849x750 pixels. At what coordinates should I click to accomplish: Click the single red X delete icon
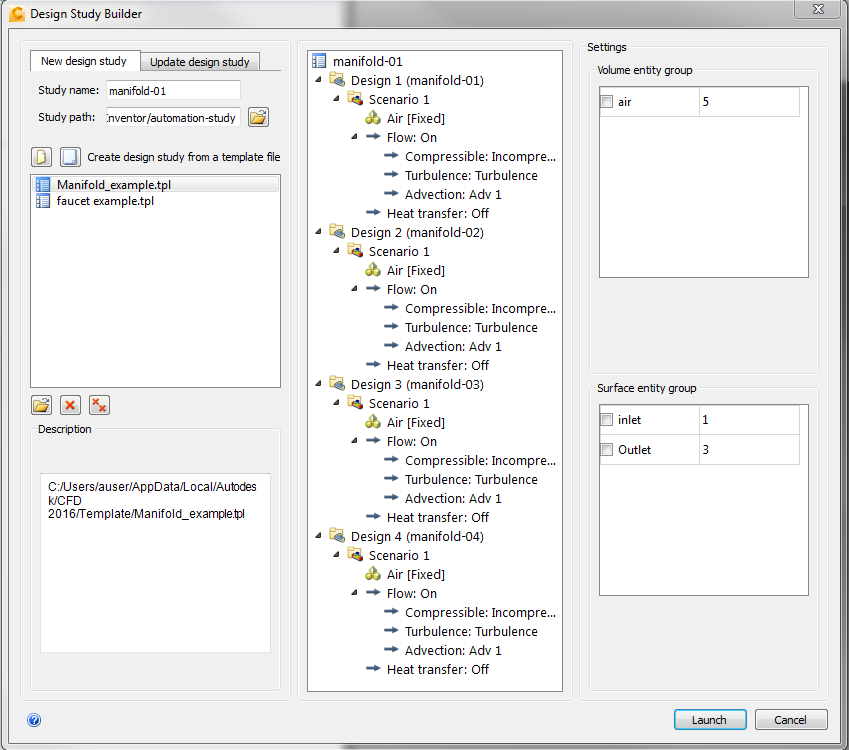coord(70,405)
